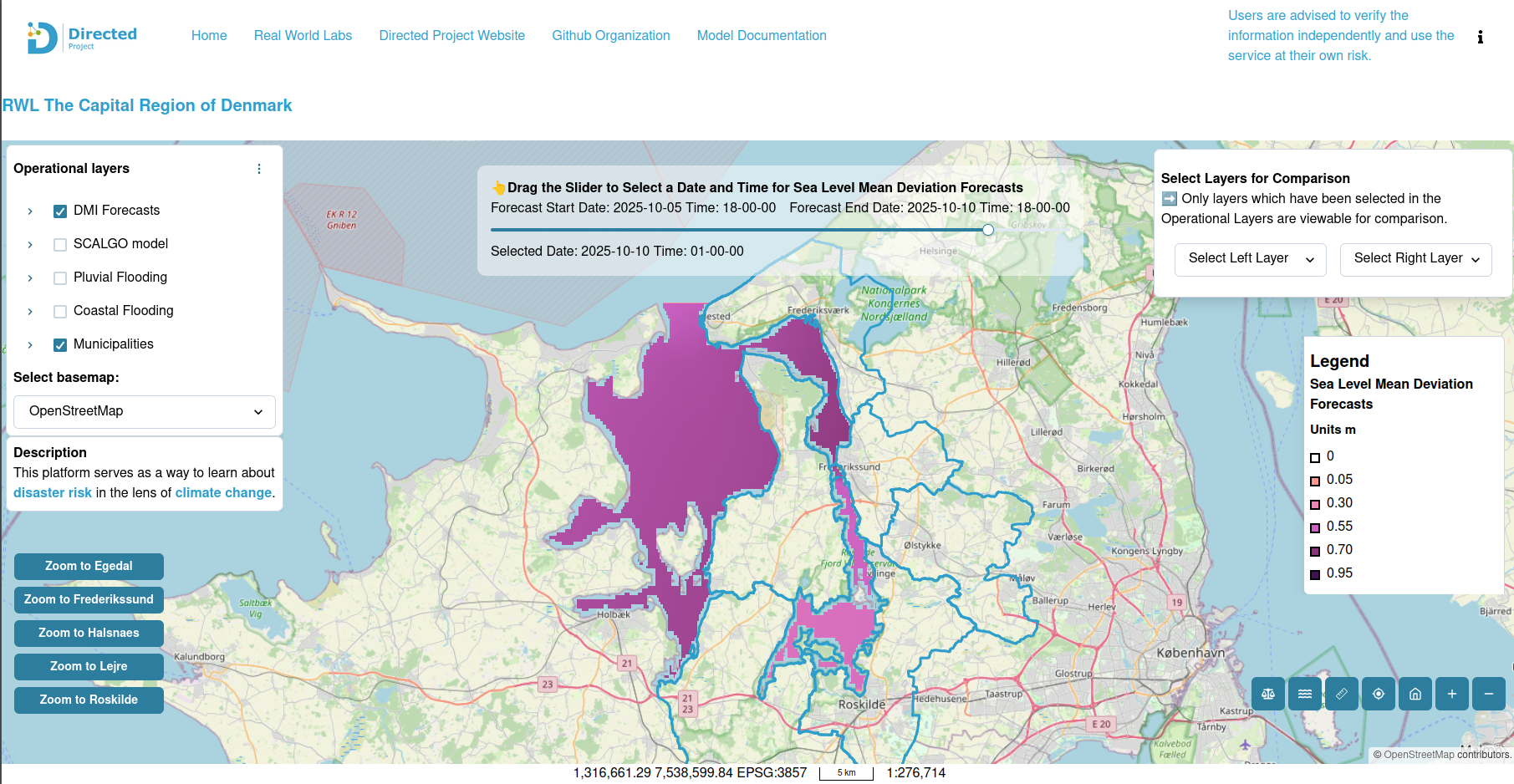Activate the ruler measurement tool
The image size is (1514, 784).
(x=1342, y=694)
